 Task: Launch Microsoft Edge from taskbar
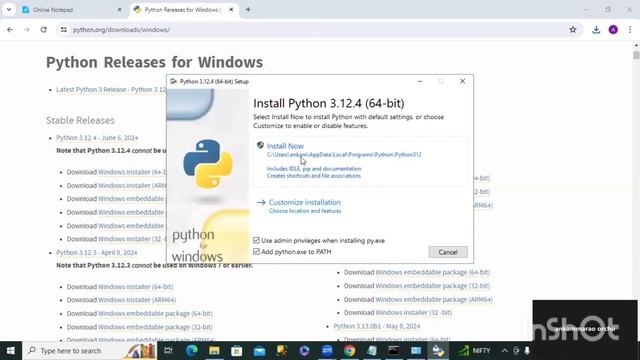pos(191,351)
